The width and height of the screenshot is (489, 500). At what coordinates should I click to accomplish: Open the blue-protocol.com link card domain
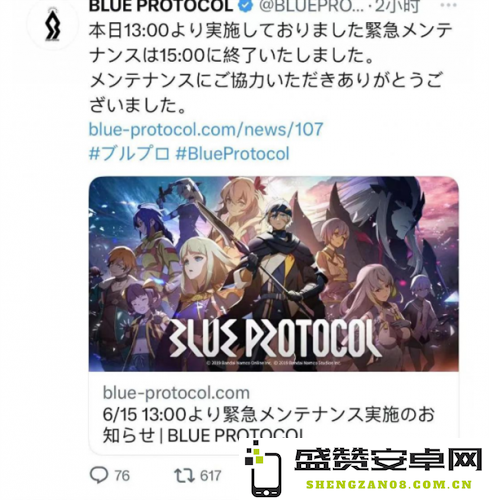[x=176, y=393]
